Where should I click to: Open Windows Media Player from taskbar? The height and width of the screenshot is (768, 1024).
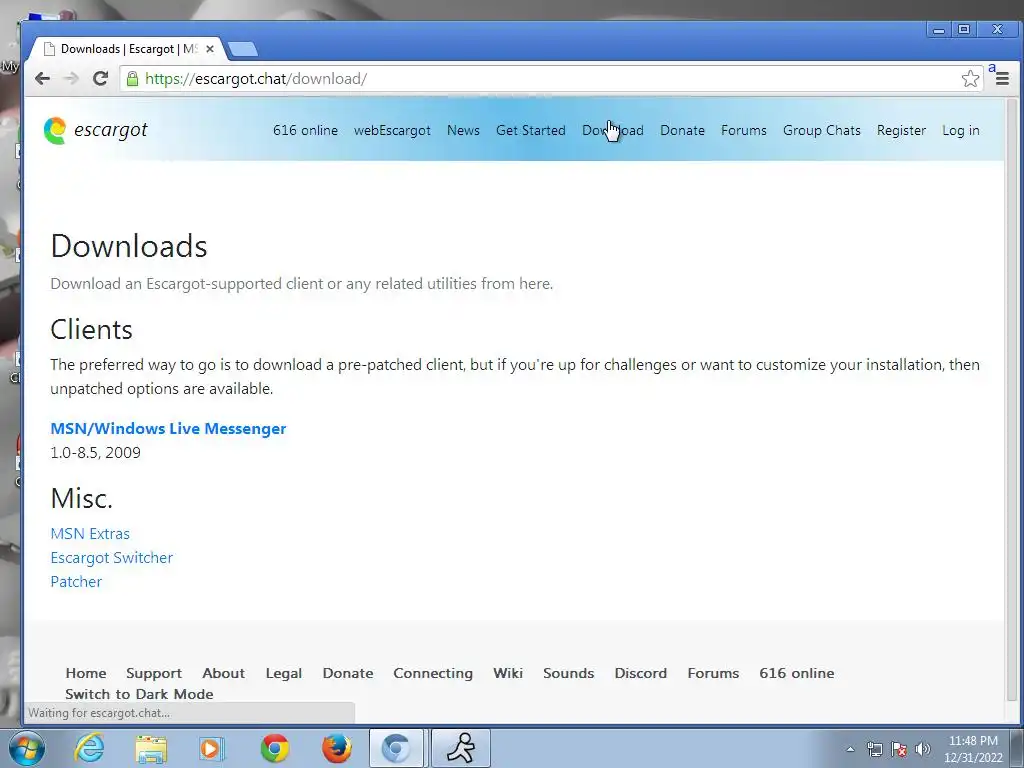pyautogui.click(x=212, y=748)
